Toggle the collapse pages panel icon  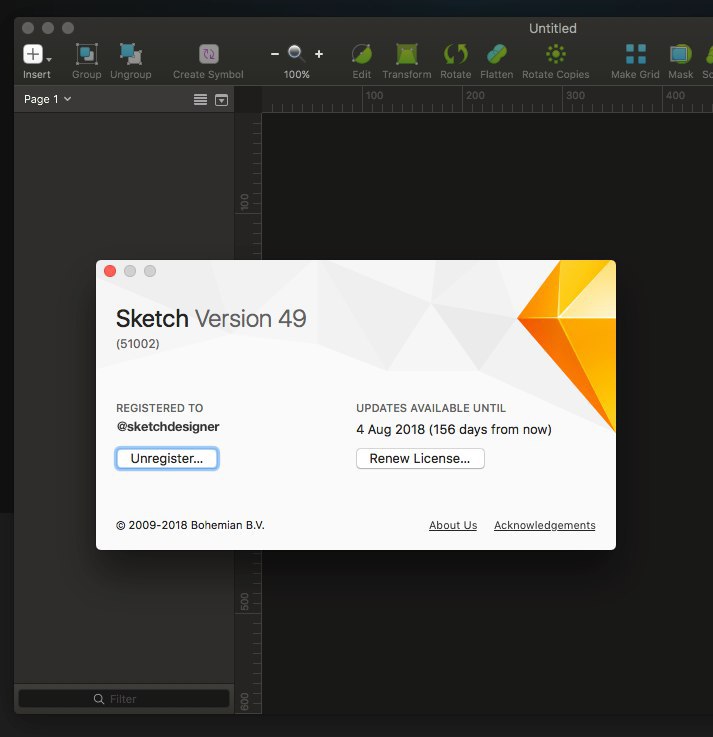tap(221, 100)
